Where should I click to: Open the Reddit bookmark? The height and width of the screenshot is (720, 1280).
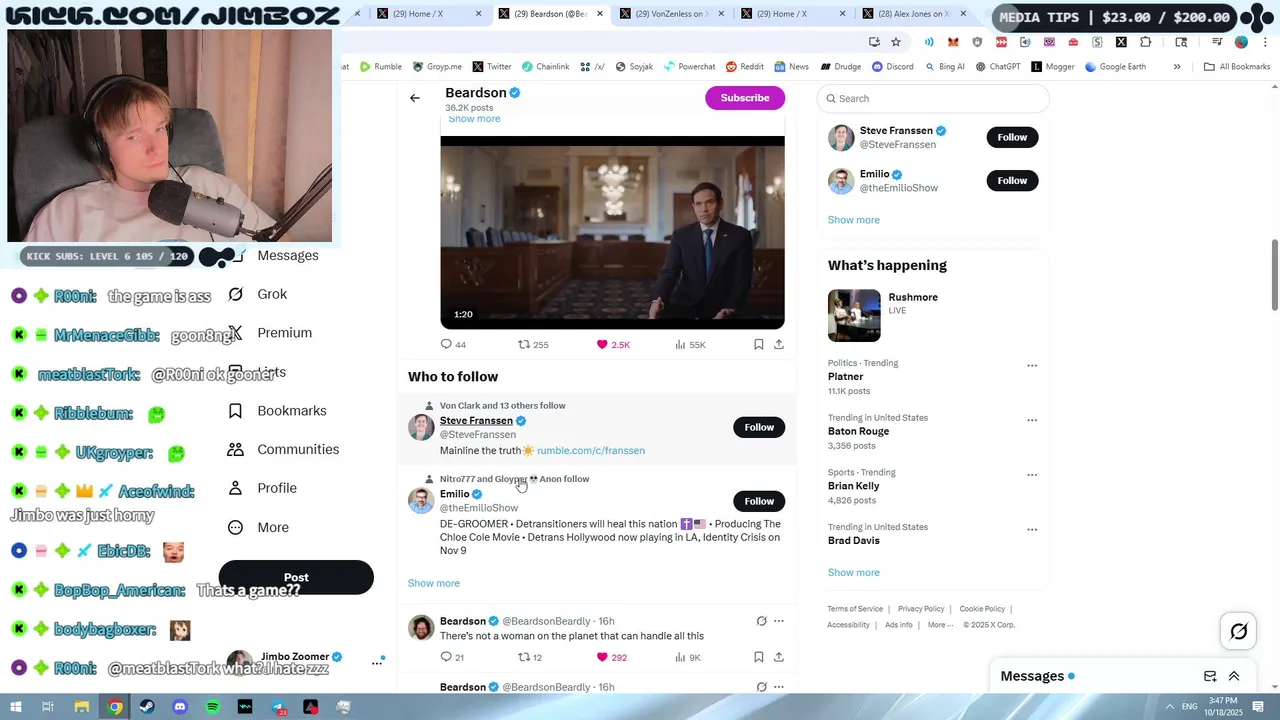pos(744,67)
